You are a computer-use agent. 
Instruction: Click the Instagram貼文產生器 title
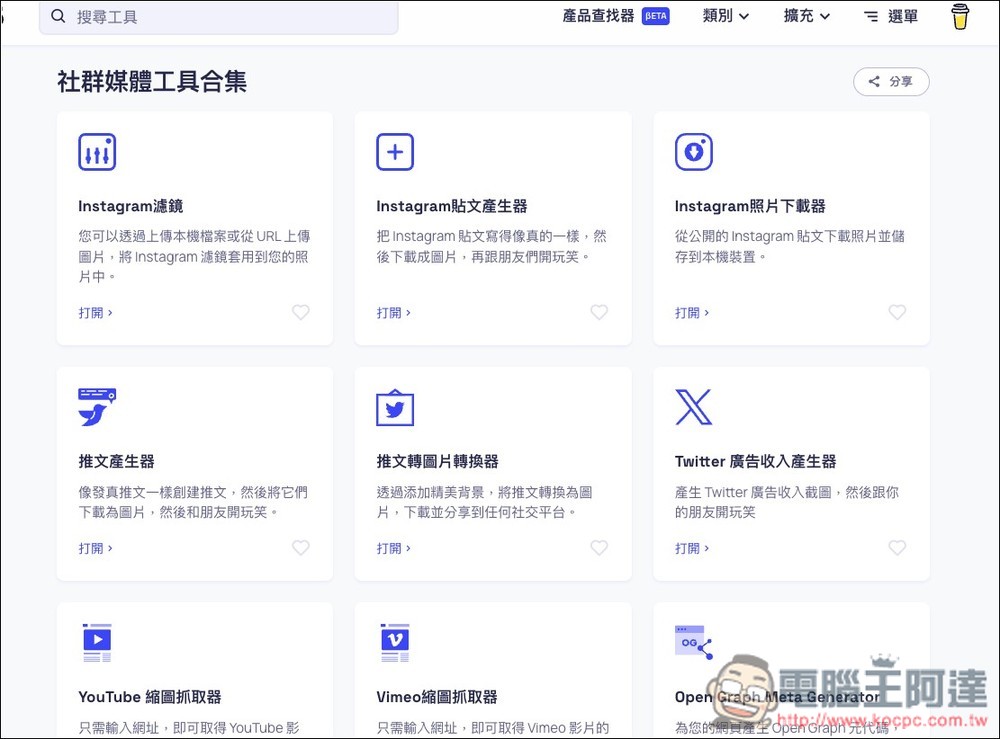click(x=452, y=207)
